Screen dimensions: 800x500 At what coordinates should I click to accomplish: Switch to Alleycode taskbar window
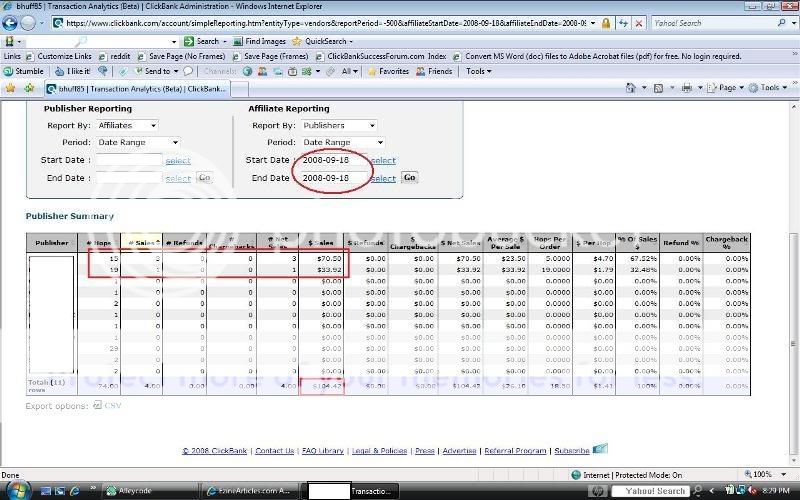coord(150,491)
